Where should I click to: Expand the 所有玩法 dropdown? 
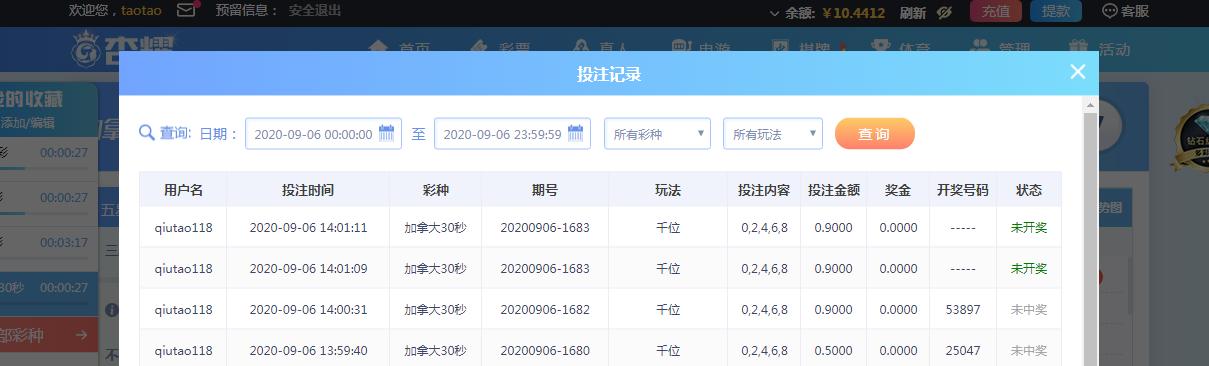pos(773,134)
